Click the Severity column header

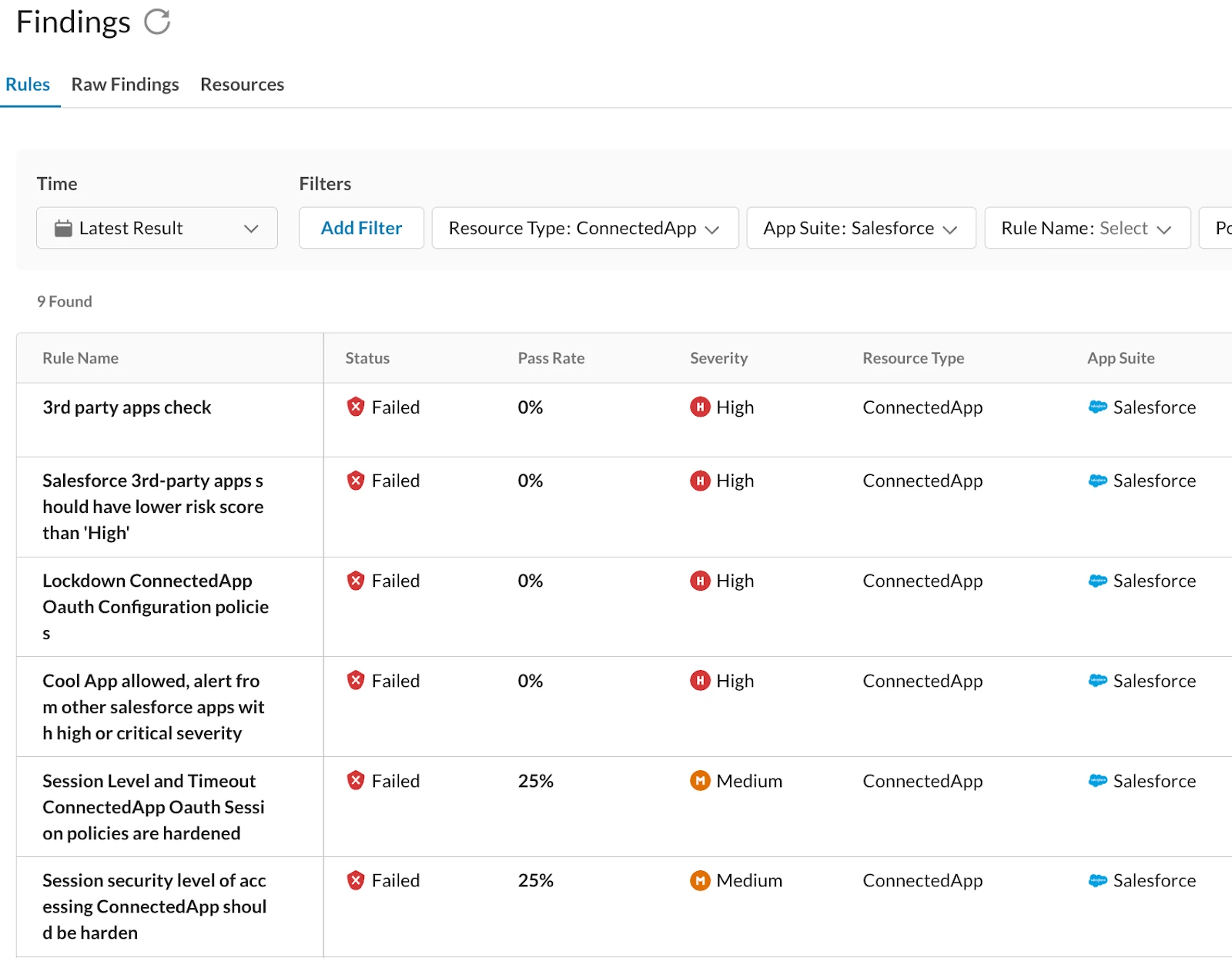(718, 358)
